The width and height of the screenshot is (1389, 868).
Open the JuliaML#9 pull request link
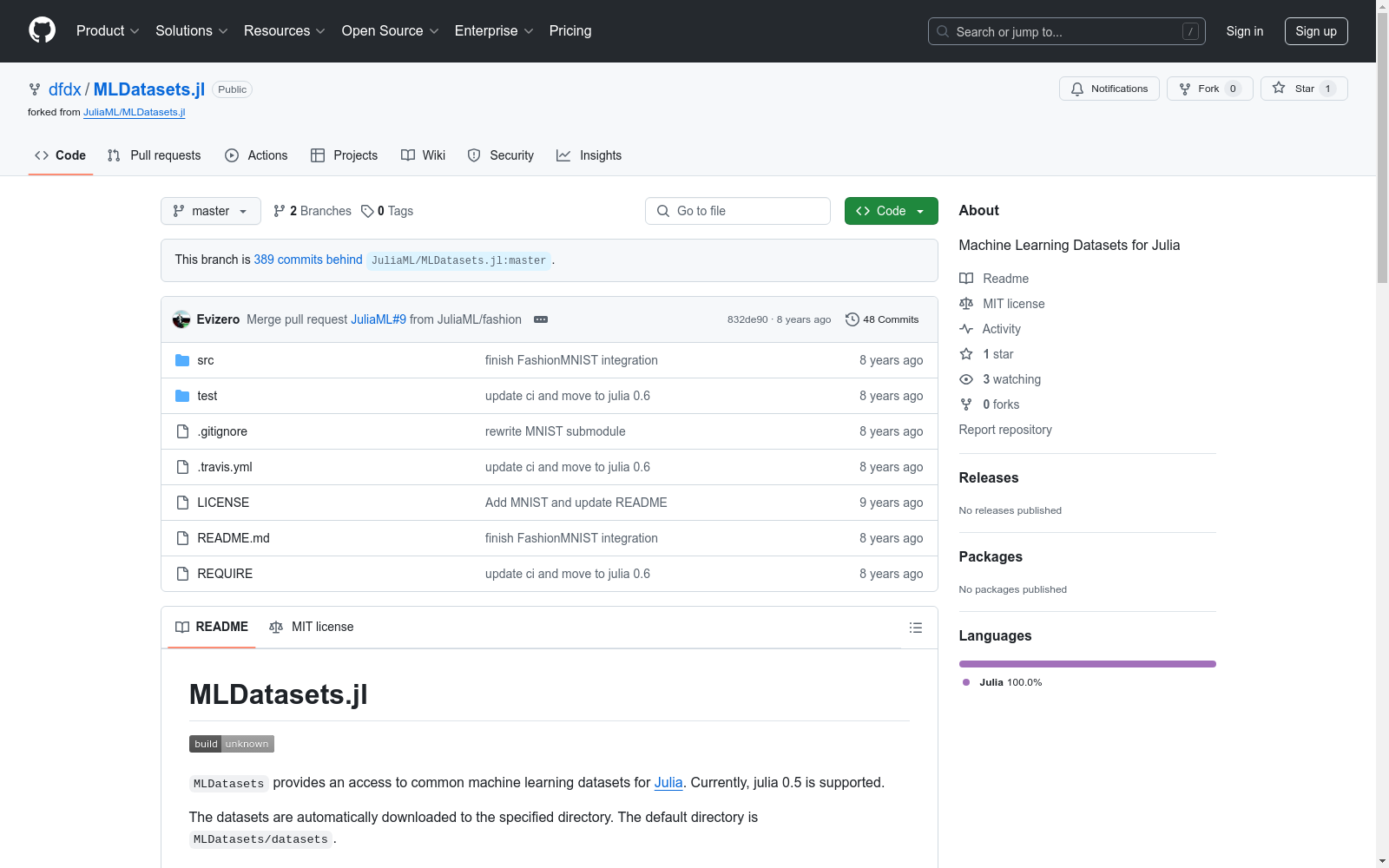(379, 319)
